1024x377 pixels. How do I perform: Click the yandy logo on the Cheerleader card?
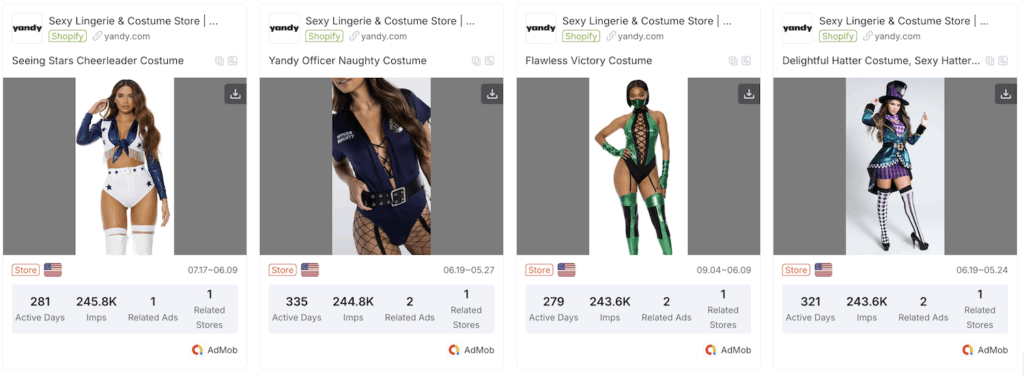point(27,29)
